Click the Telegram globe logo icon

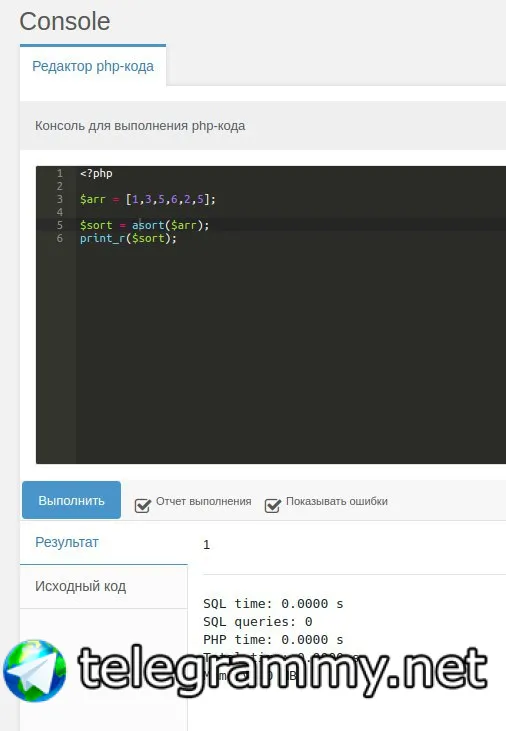click(x=35, y=670)
